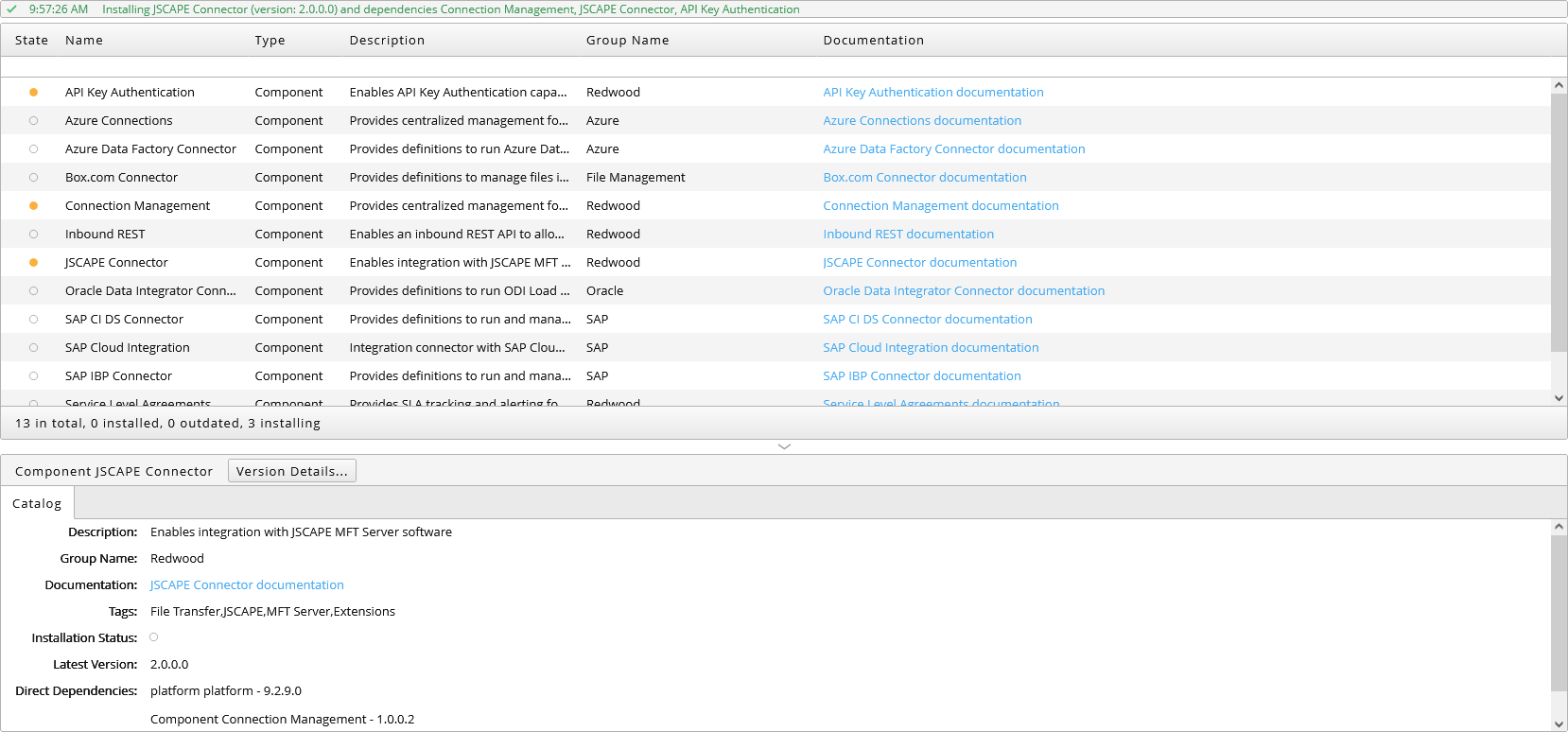Click the Catalog pane scrollbar up arrow
This screenshot has width=1568, height=732.
pos(1559,527)
